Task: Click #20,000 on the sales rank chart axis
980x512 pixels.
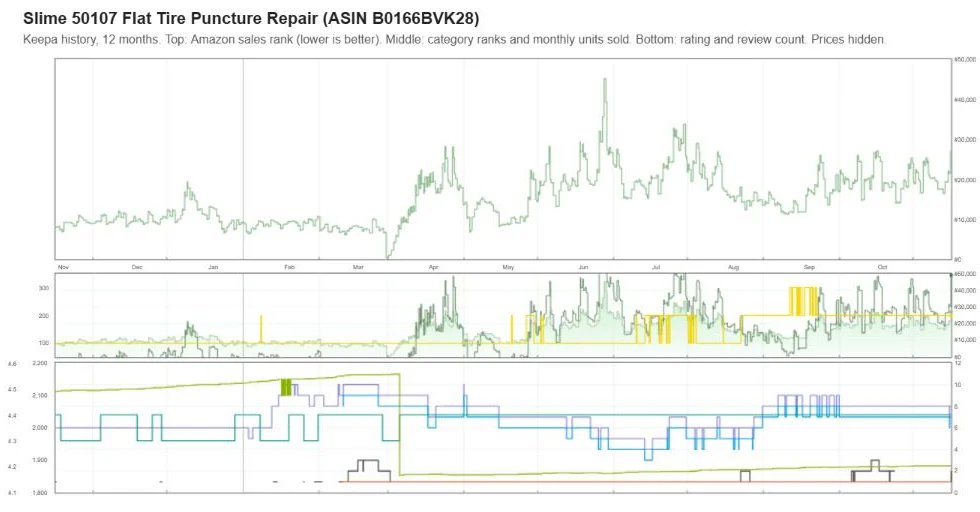Action: click(x=966, y=180)
